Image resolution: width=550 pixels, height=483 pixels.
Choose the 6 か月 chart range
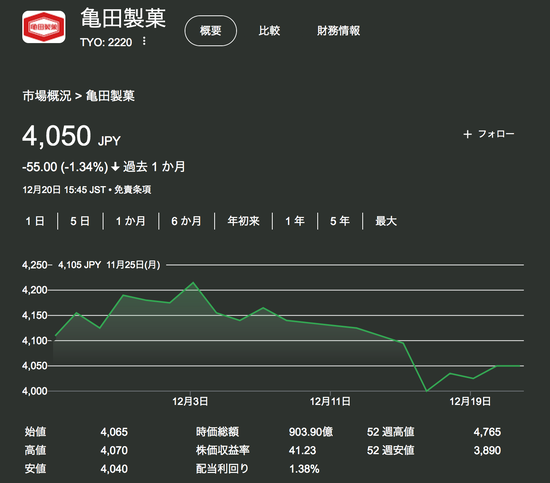click(186, 221)
